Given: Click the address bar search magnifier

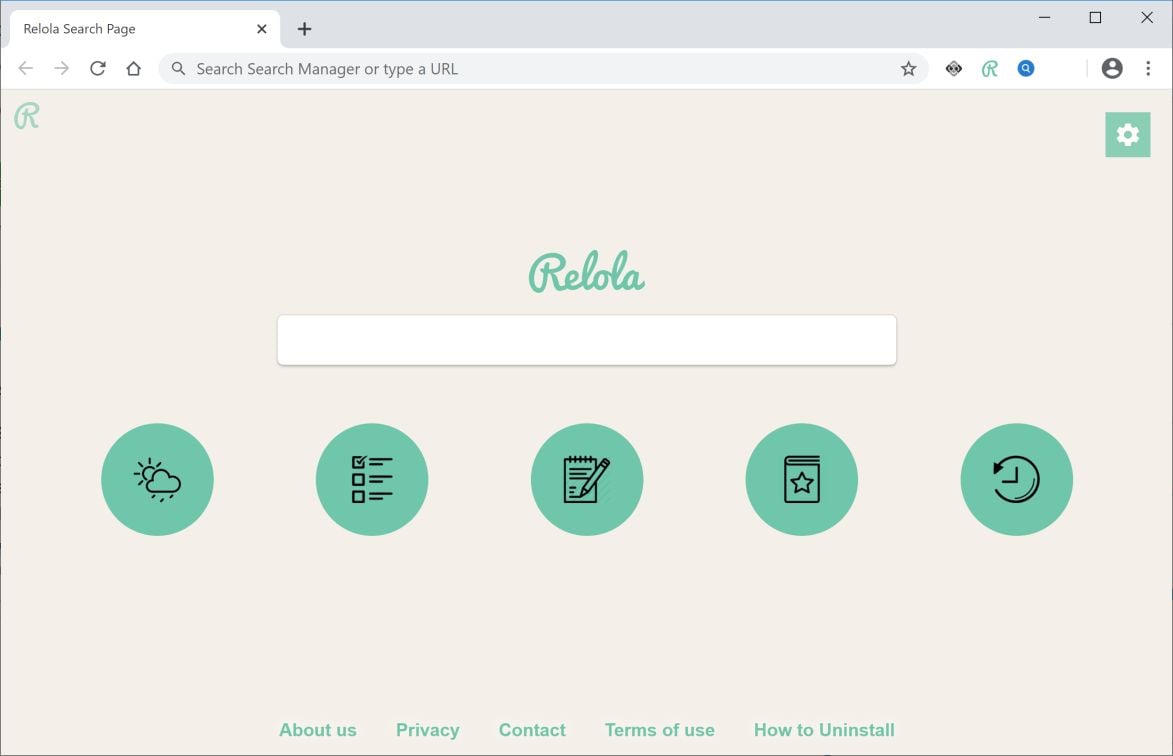Looking at the screenshot, I should (x=178, y=69).
